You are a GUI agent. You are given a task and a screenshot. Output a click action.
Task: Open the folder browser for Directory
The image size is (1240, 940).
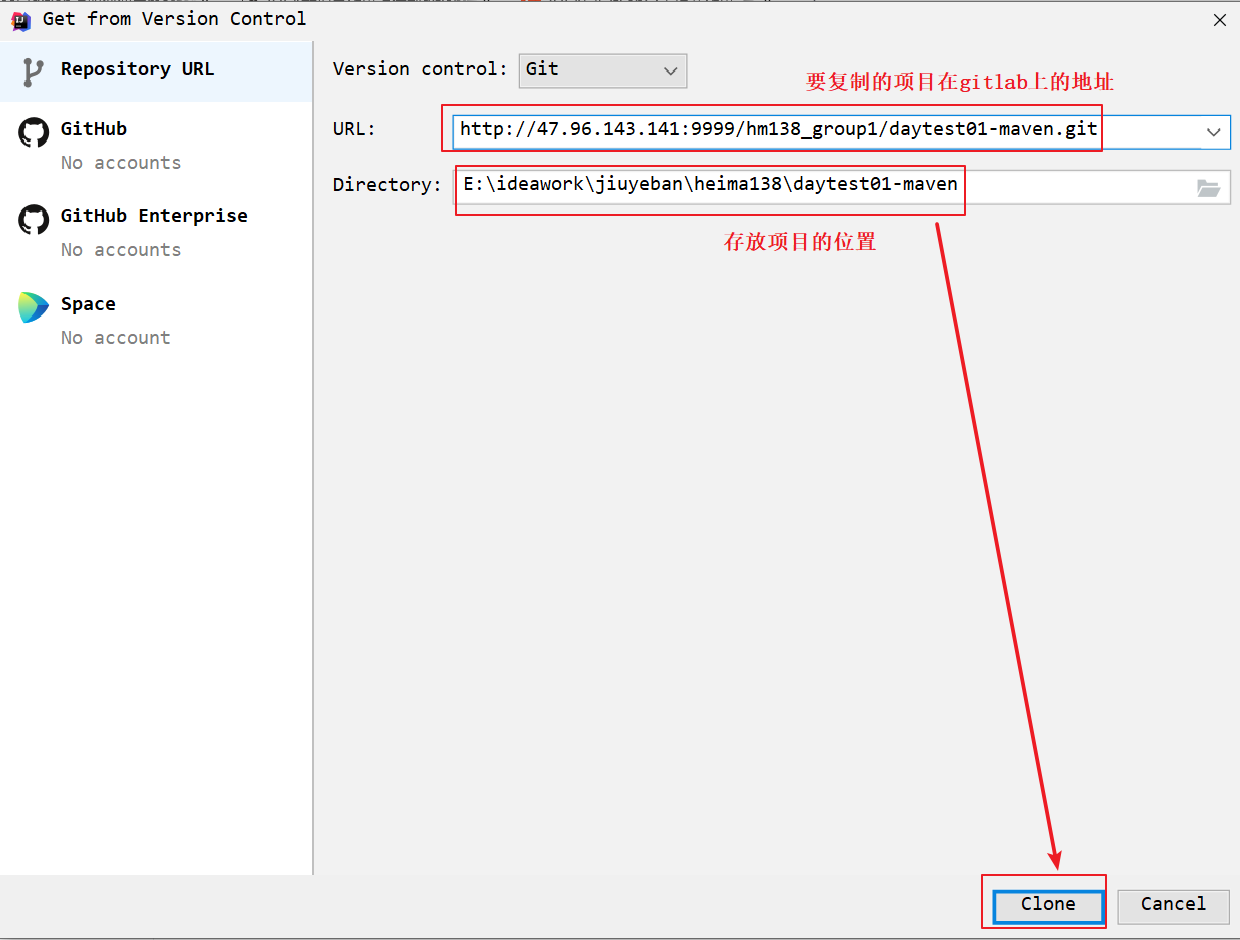(1208, 187)
